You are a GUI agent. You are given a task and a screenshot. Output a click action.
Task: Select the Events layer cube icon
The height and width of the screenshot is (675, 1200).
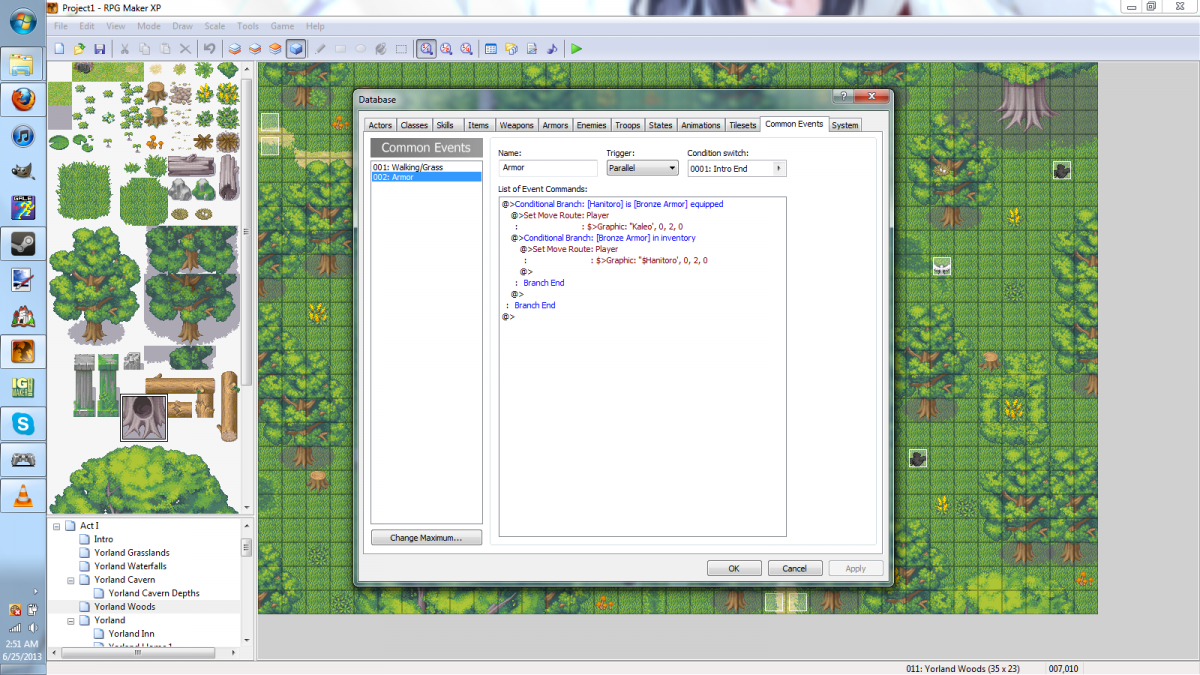(296, 48)
